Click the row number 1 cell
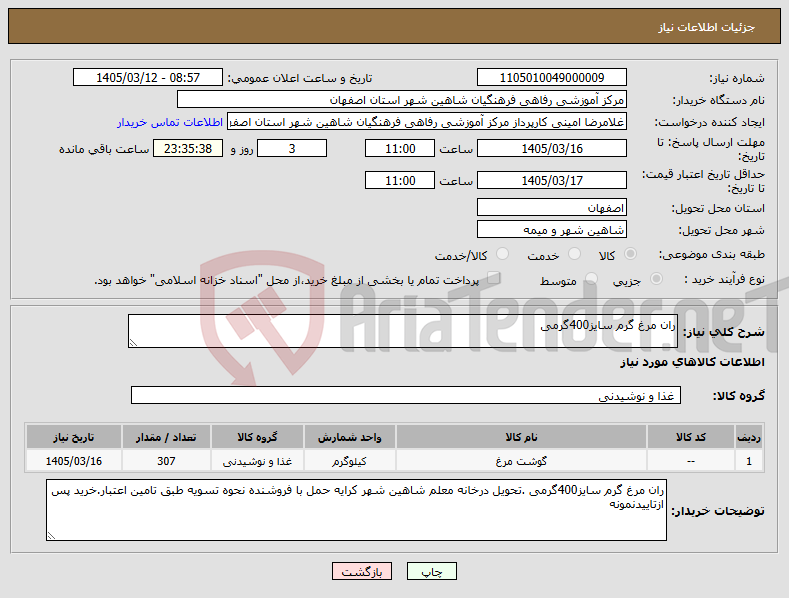This screenshot has width=789, height=598. [749, 461]
